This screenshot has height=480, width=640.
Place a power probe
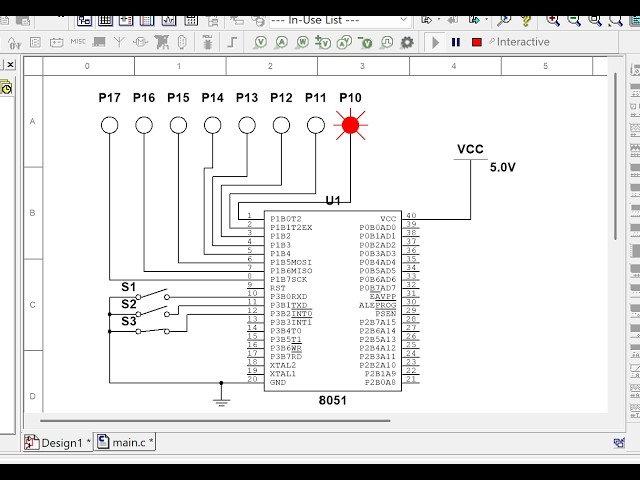[x=302, y=42]
